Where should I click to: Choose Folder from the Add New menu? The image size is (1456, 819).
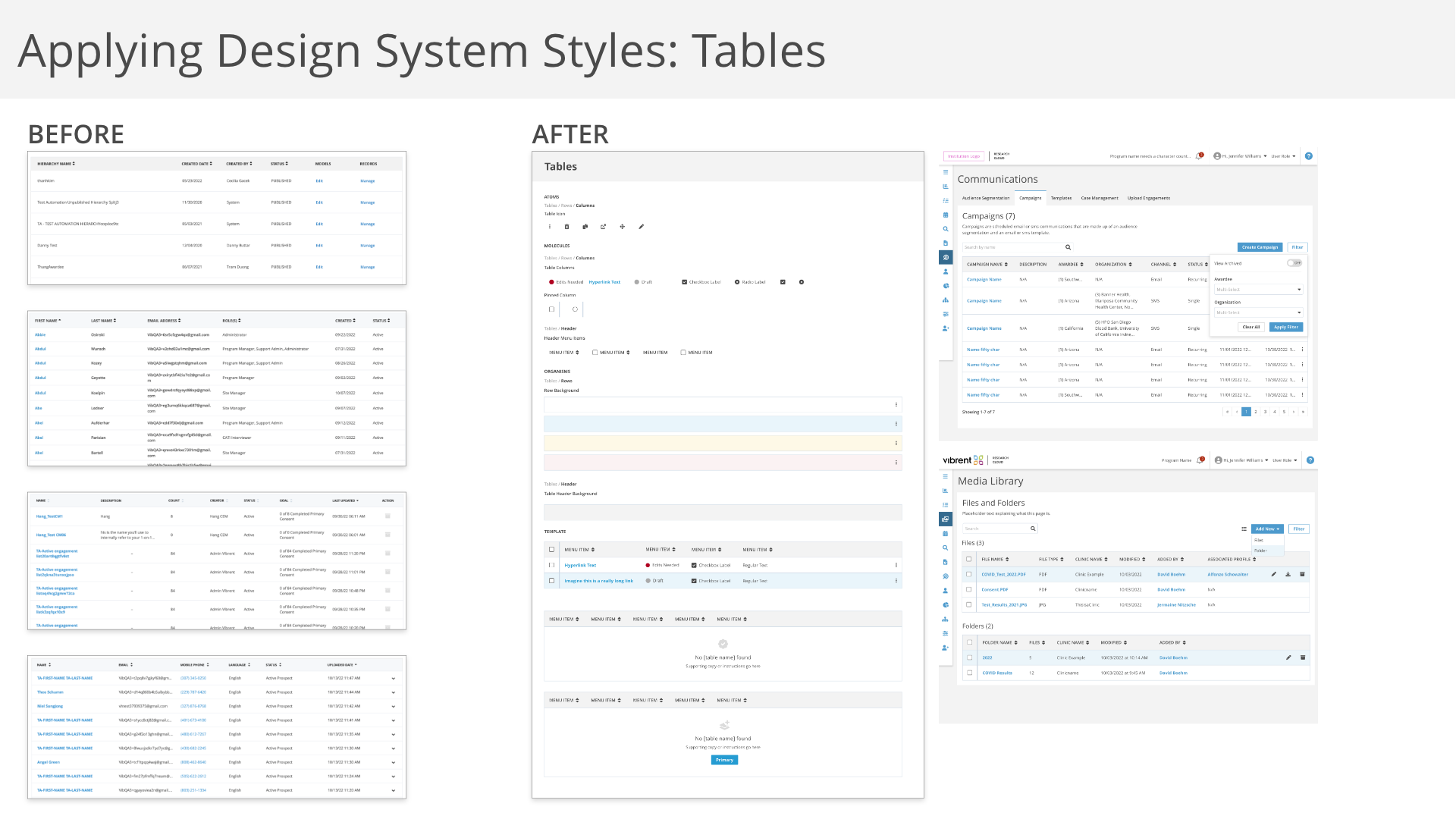pos(1261,551)
